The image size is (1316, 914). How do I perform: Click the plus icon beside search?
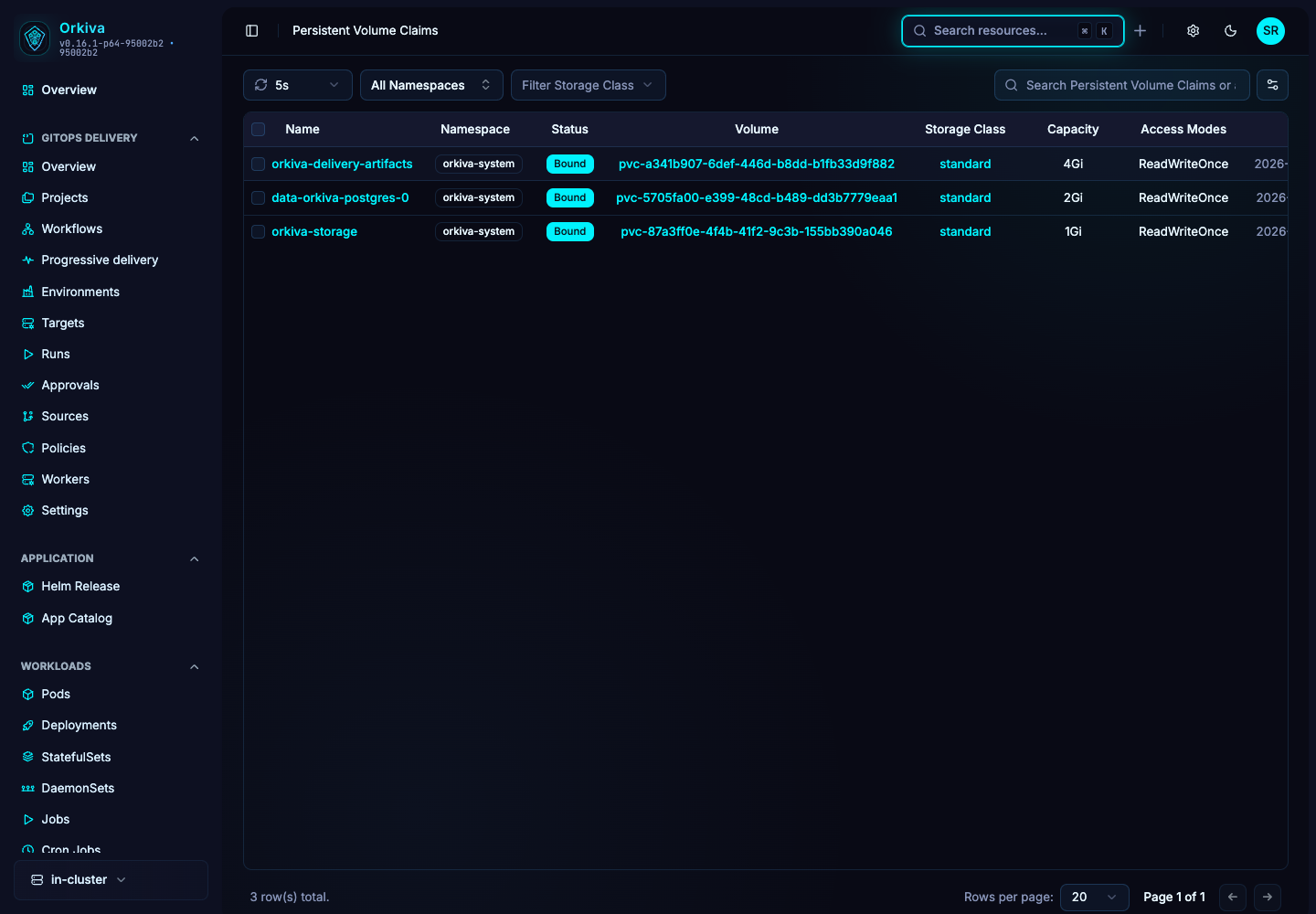coord(1141,30)
